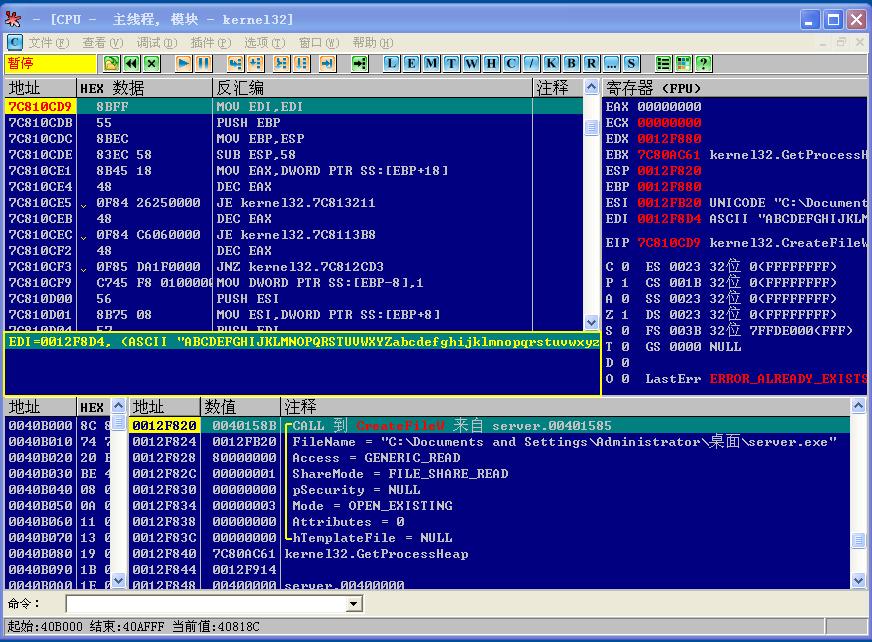Screen dimensions: 872x642
Task: Open the 插件 (Plugins) menu
Action: 210,43
